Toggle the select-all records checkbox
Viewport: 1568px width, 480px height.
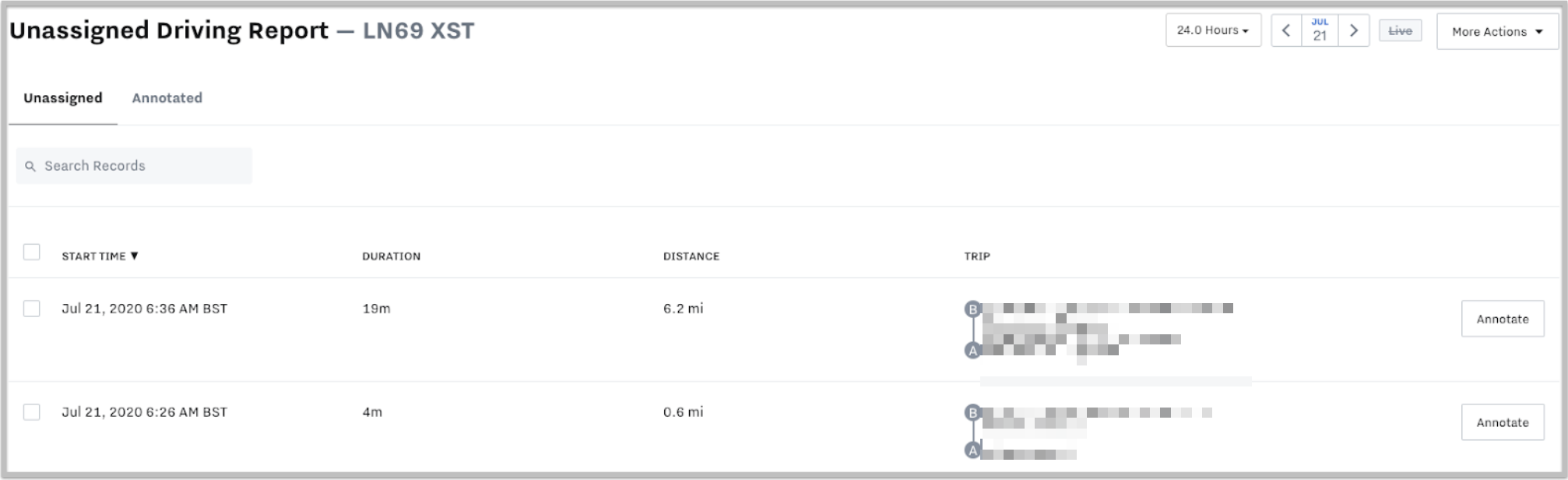coord(32,252)
